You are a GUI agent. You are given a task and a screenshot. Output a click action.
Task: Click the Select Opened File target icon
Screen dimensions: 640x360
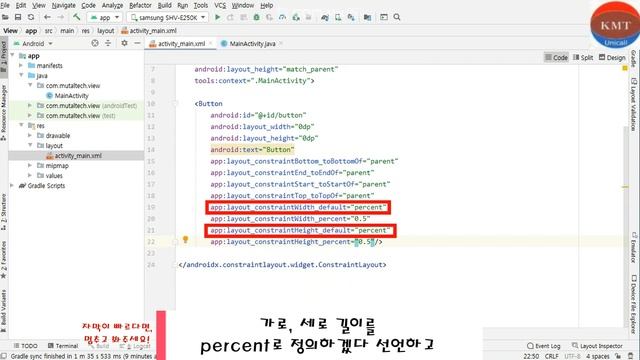tap(95, 43)
